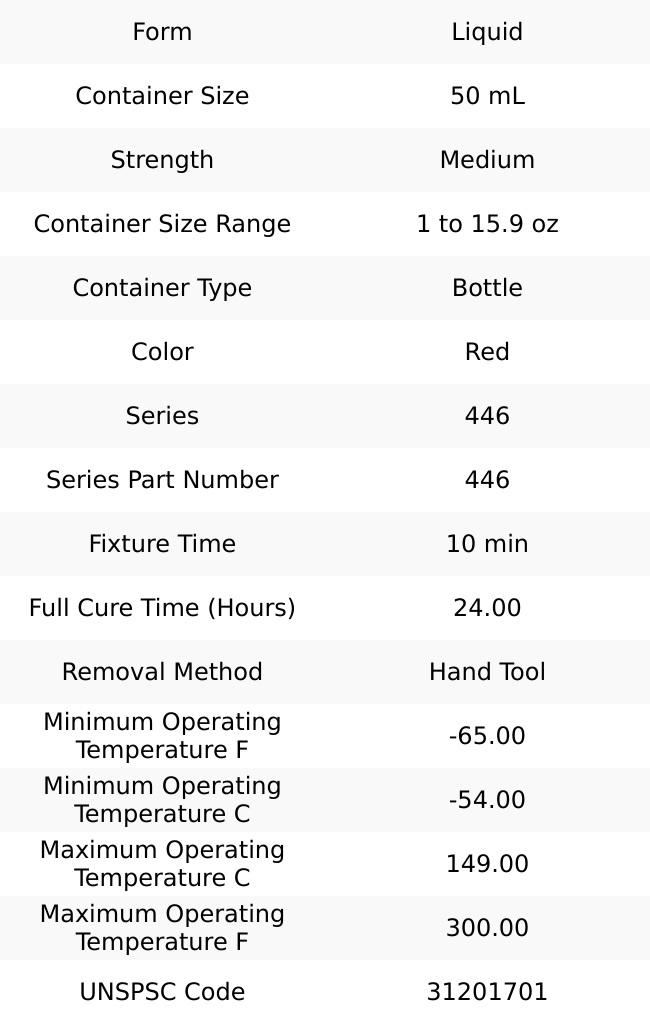Screen dimensions: 650x1024
Task: Select the Liquid value
Action: [x=487, y=32]
